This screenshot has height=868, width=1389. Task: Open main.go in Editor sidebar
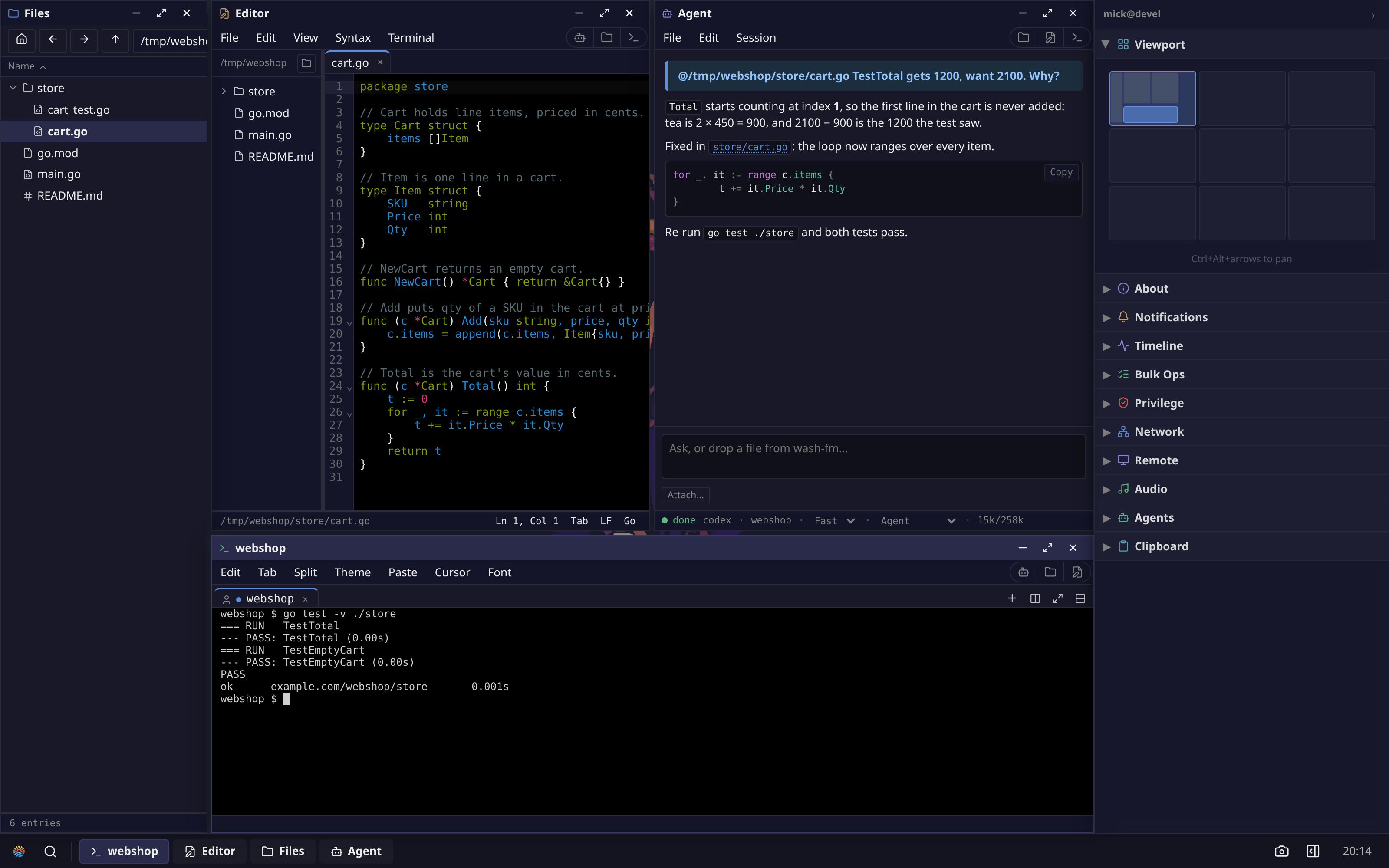[x=269, y=135]
